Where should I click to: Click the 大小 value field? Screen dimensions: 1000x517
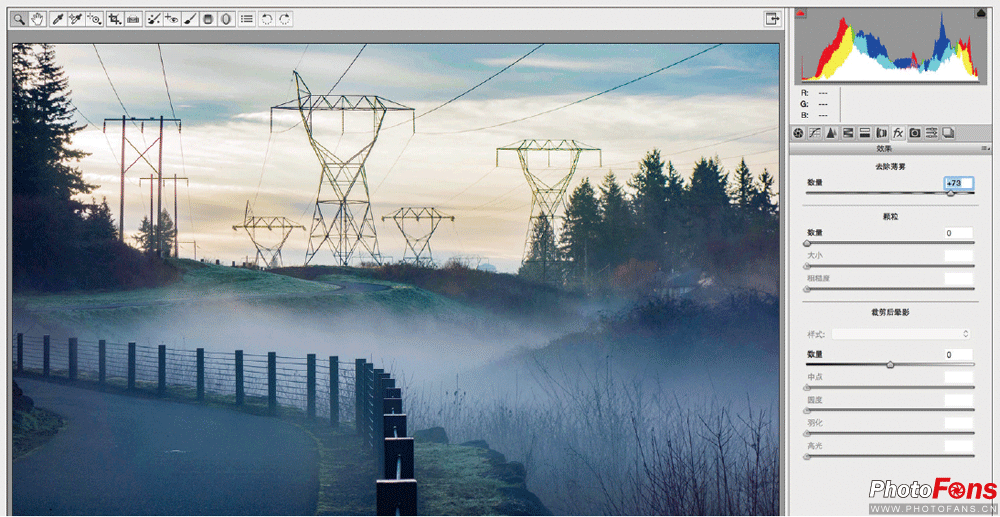959,256
